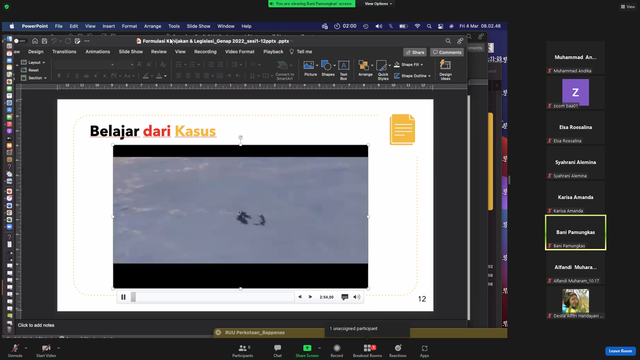Click the green Share Screen button
The height and width of the screenshot is (360, 640).
point(307,351)
